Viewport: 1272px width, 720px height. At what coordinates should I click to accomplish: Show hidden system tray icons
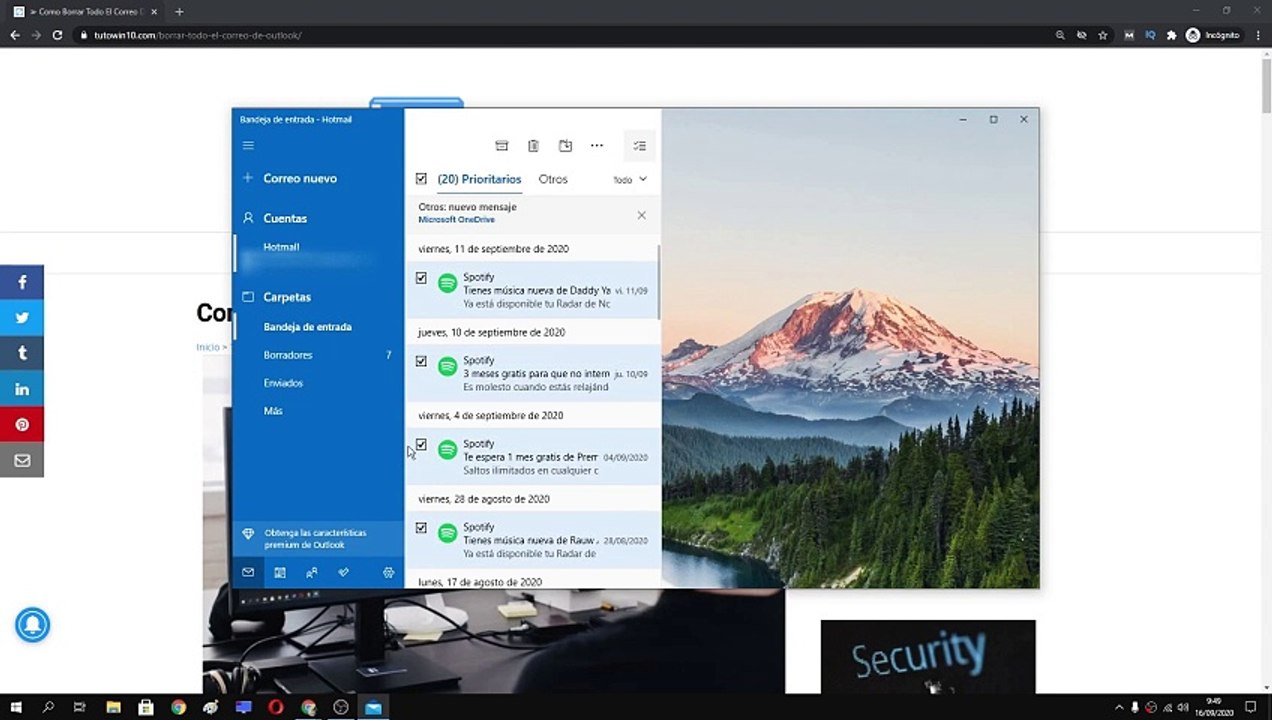click(x=1119, y=707)
